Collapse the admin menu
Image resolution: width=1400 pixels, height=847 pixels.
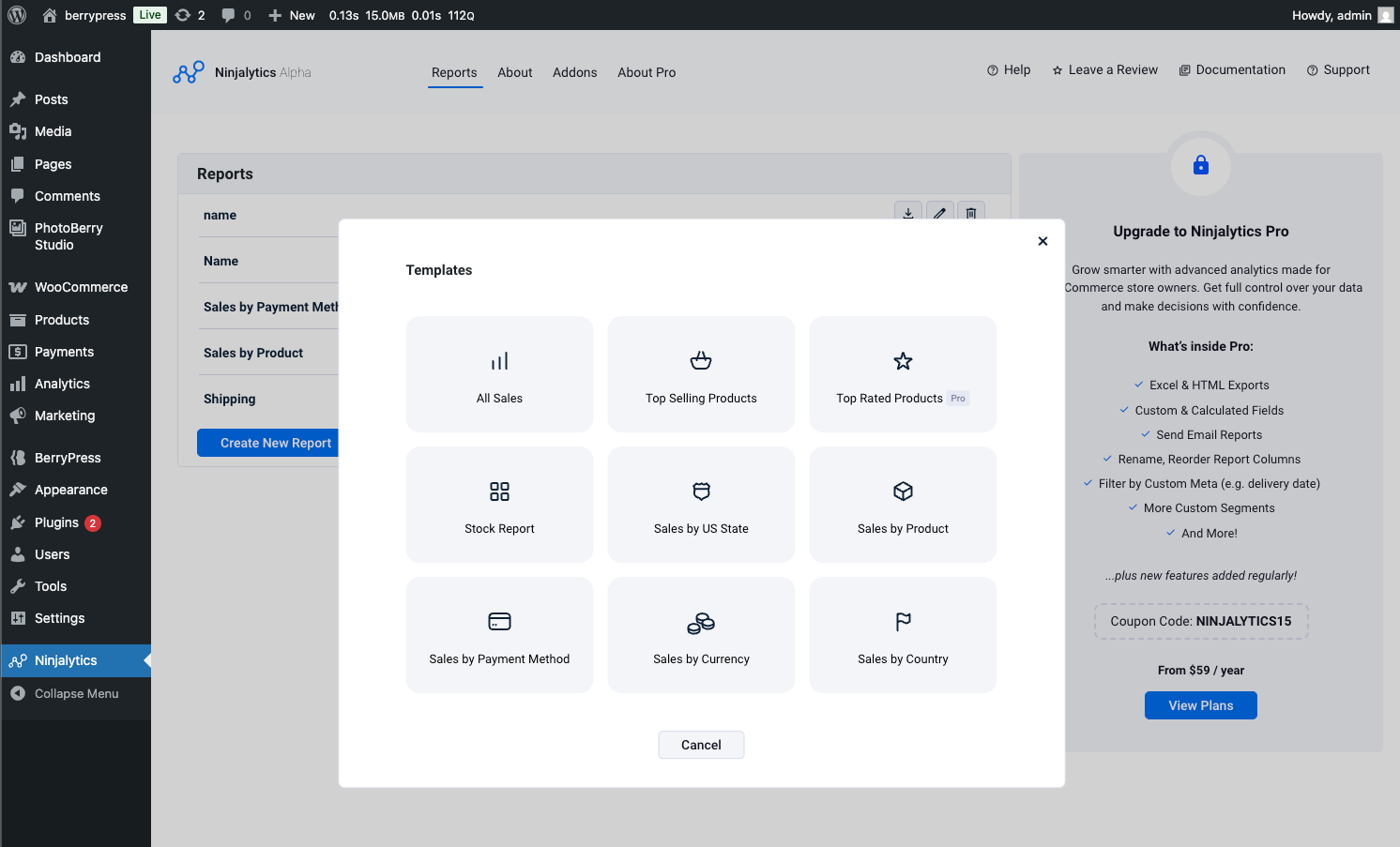point(75,693)
